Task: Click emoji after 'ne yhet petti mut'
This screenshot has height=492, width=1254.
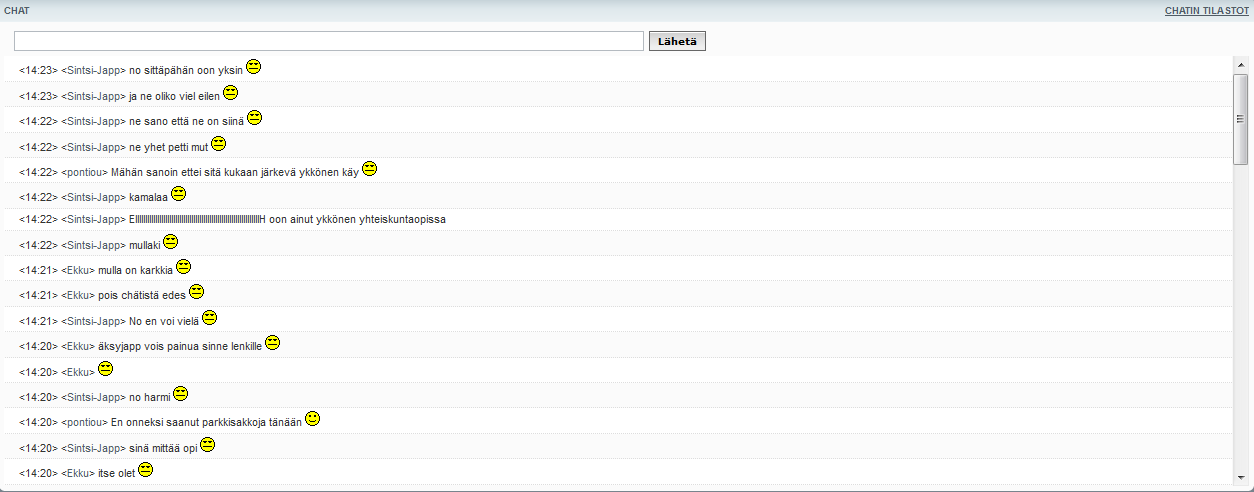Action: click(219, 144)
